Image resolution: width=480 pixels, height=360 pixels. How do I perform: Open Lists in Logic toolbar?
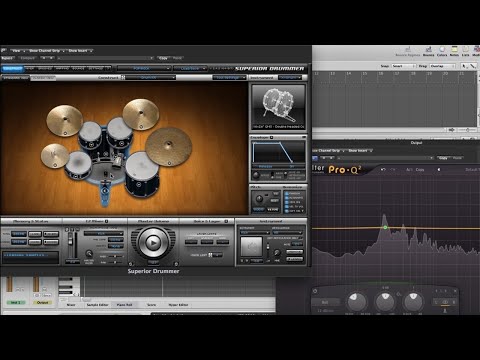(466, 52)
